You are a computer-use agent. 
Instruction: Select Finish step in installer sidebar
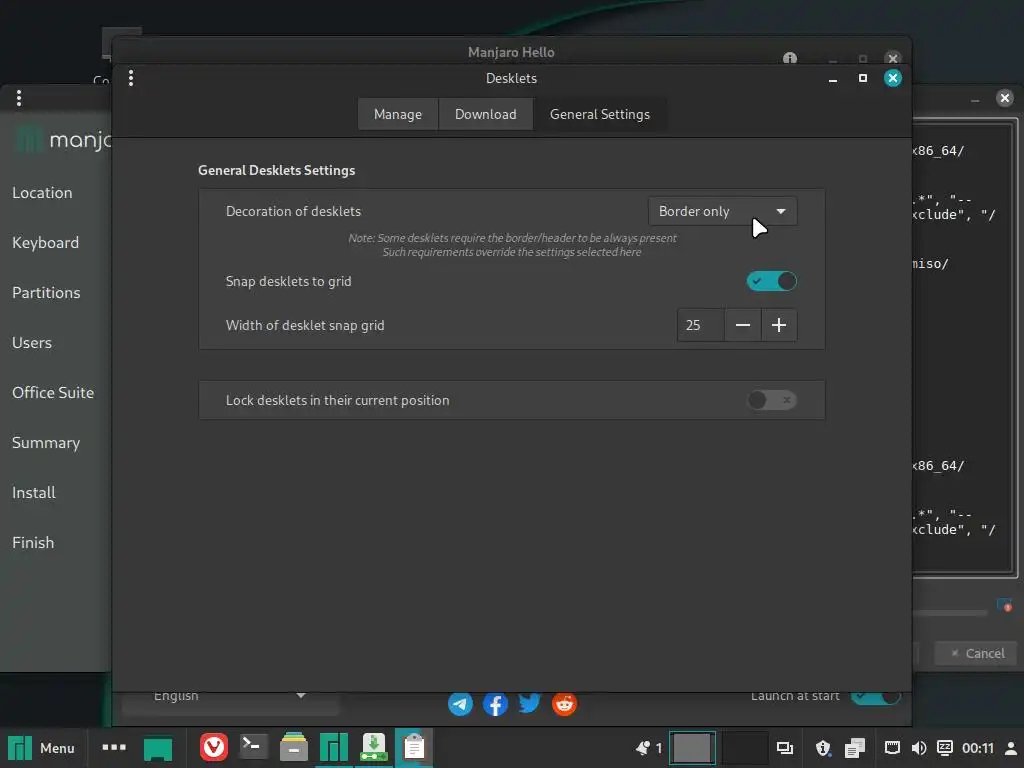pyautogui.click(x=33, y=543)
